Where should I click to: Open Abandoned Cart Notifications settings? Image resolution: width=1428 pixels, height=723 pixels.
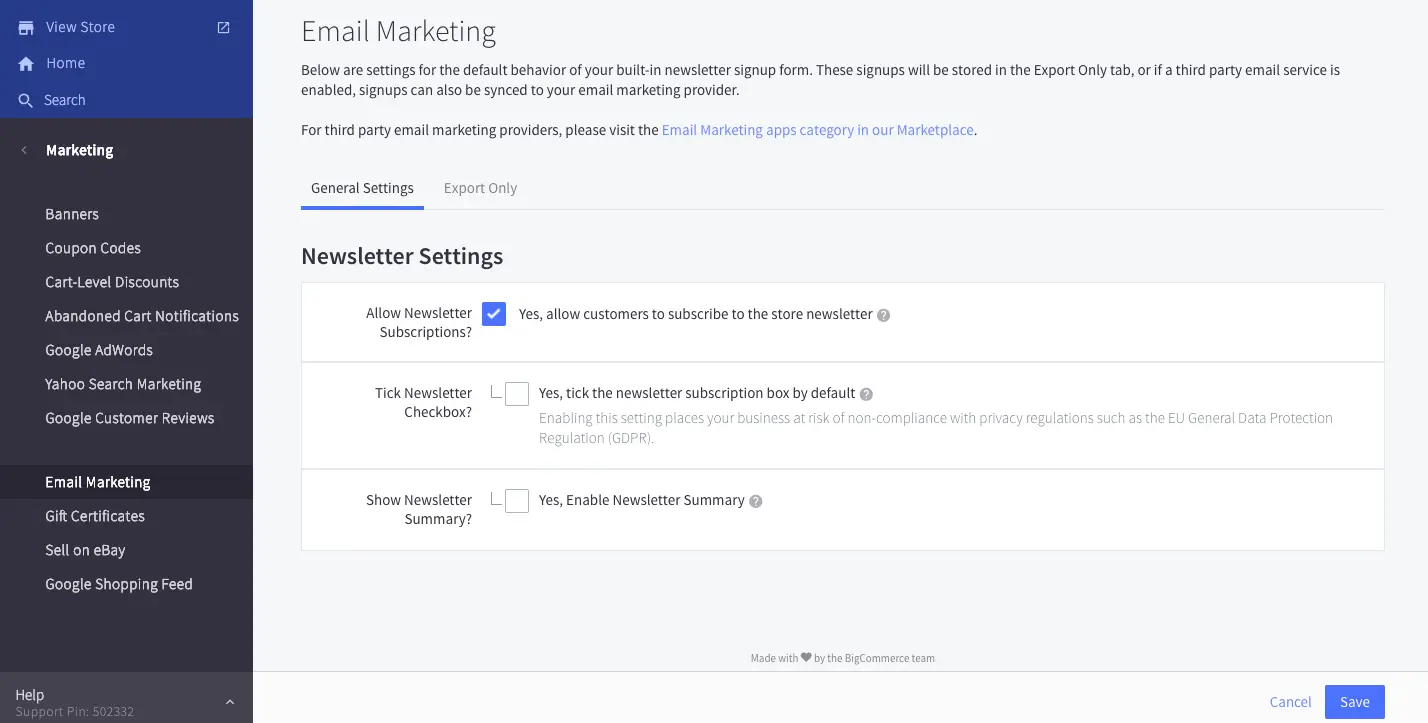pos(142,316)
